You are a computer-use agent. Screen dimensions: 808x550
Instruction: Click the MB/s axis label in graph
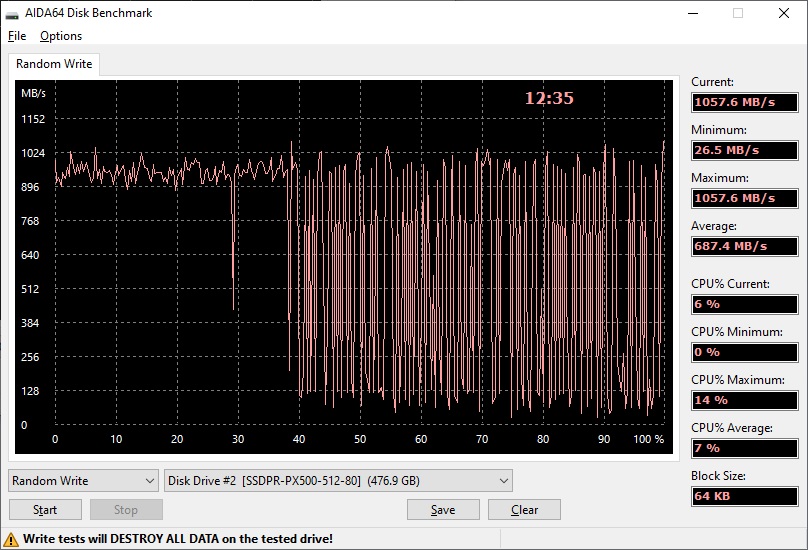click(33, 93)
